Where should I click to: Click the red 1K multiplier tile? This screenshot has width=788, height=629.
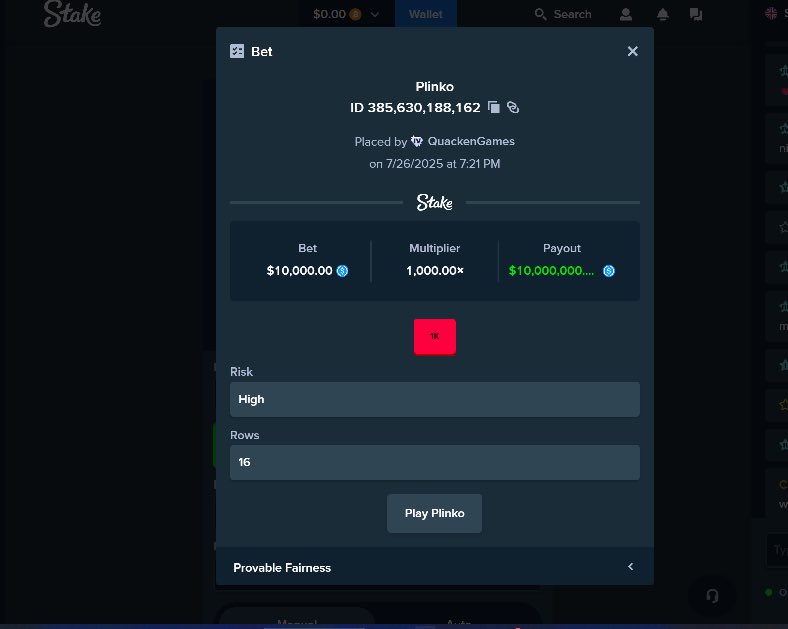(435, 337)
